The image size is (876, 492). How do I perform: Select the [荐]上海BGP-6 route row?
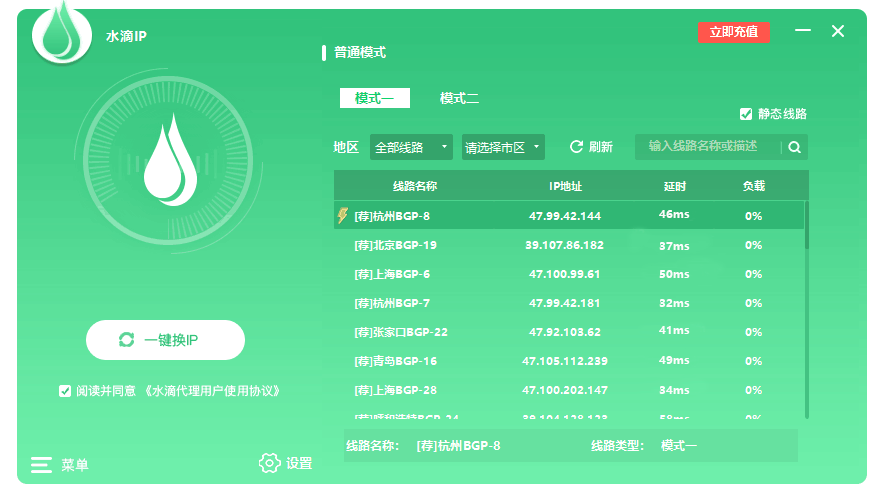coord(569,274)
